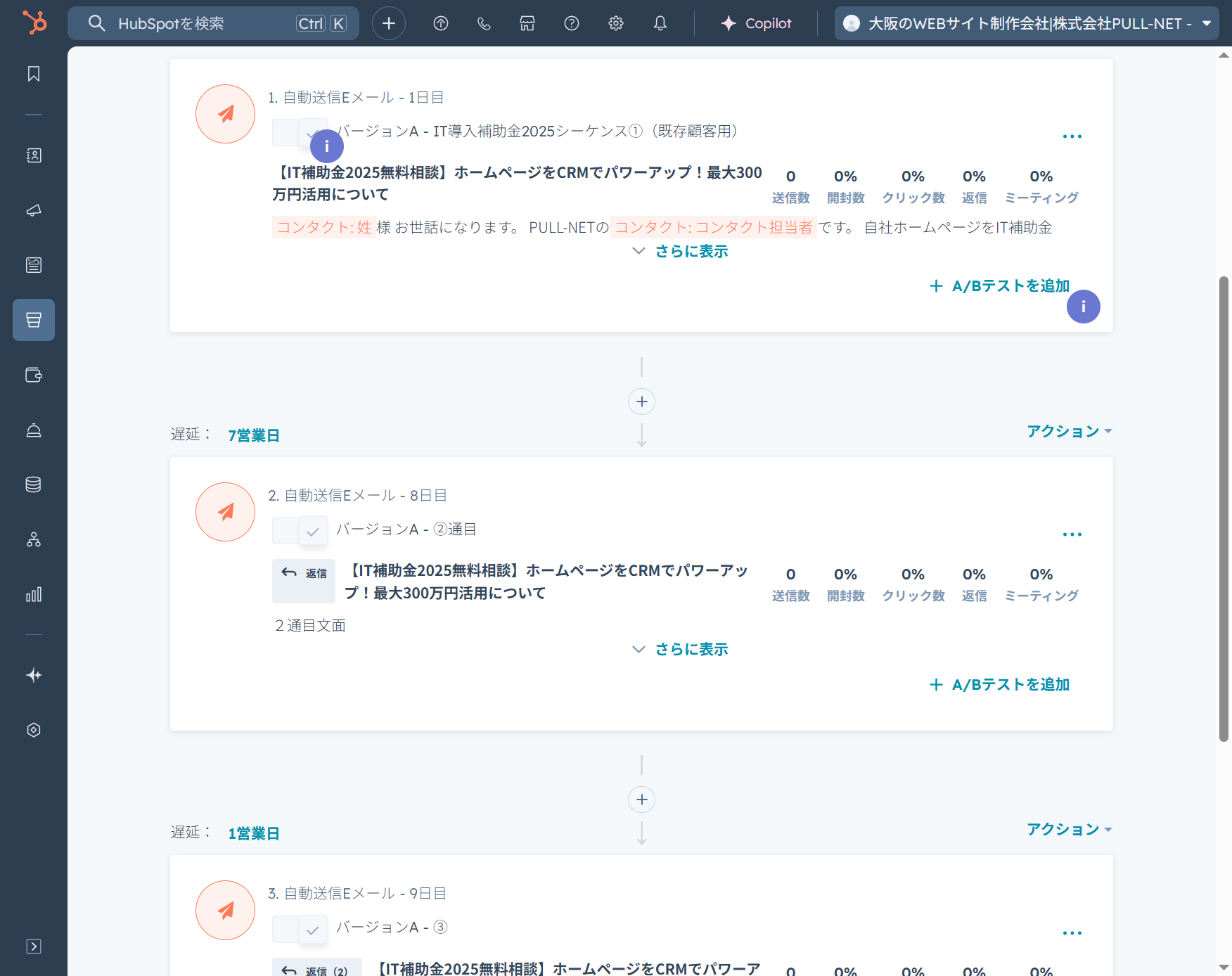Viewport: 1232px width, 976px height.
Task: Open the Help question mark icon
Action: (x=572, y=23)
